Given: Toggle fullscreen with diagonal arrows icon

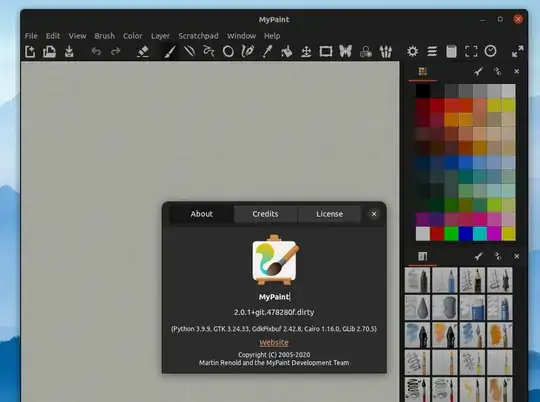Looking at the screenshot, I should (x=518, y=52).
